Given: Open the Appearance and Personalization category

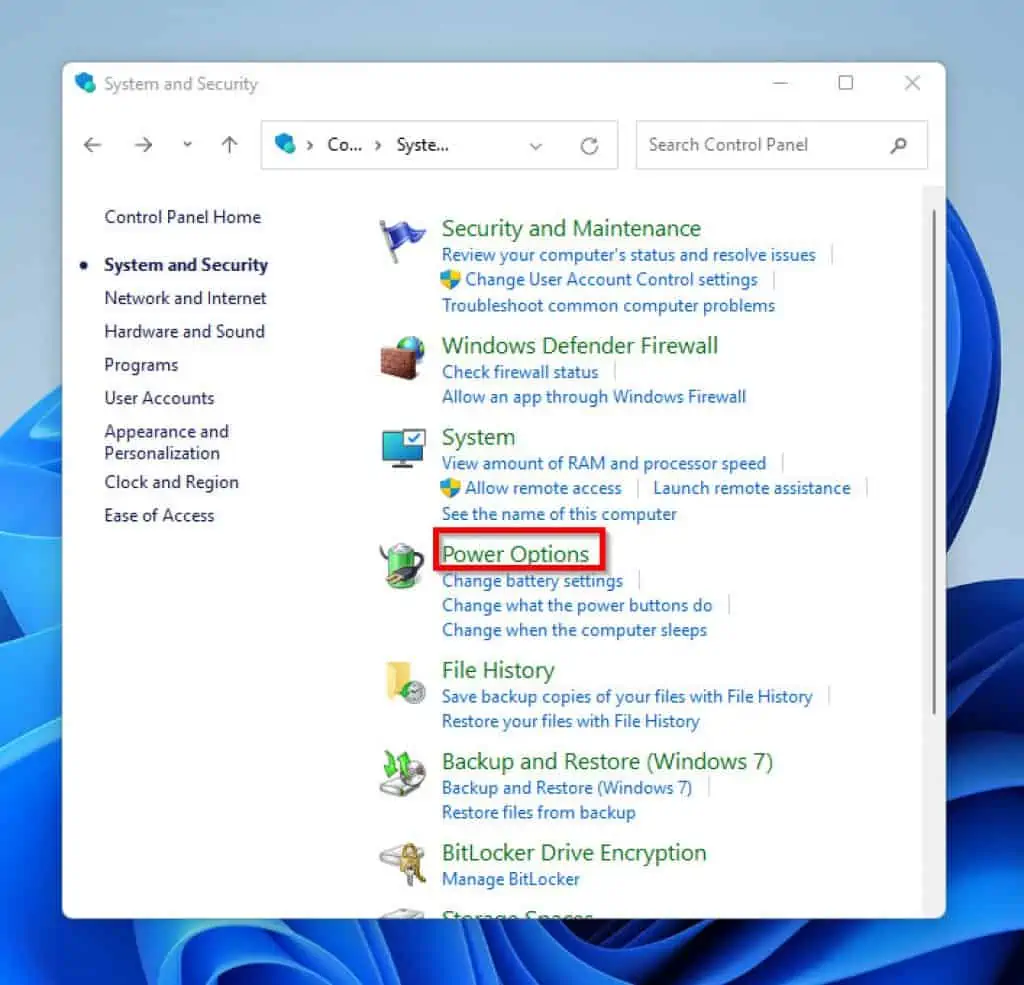Looking at the screenshot, I should click(166, 442).
